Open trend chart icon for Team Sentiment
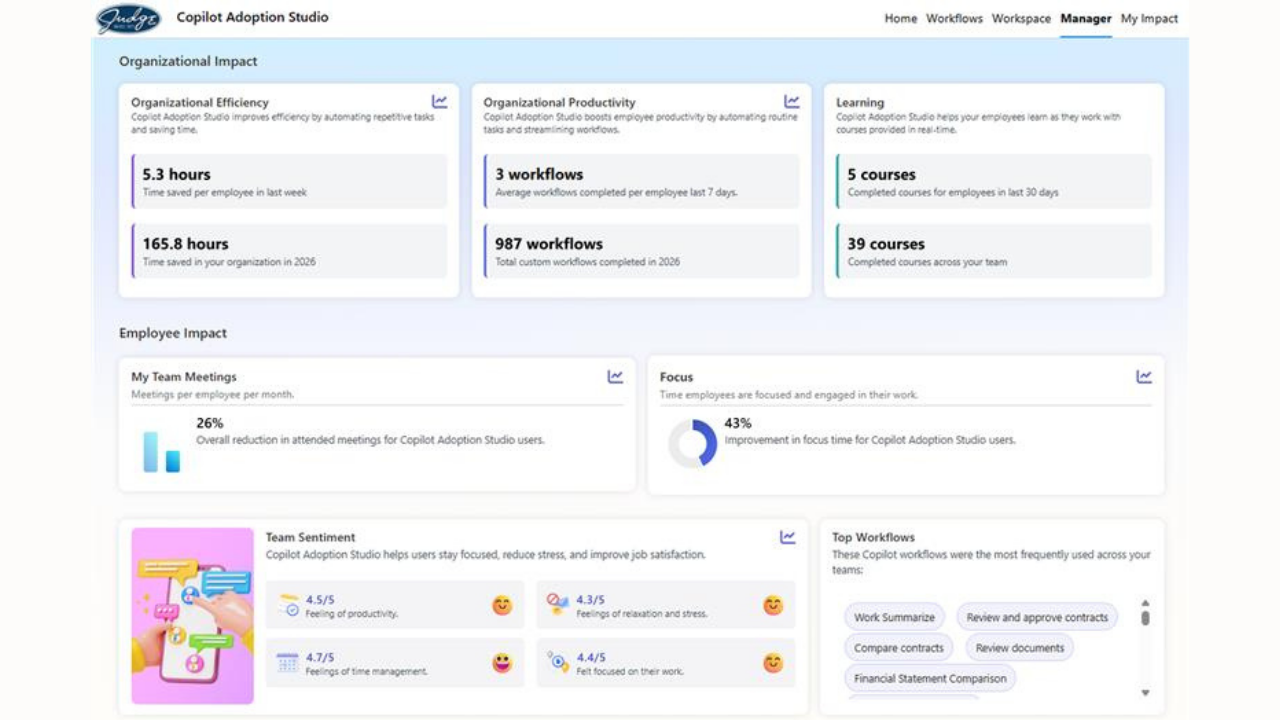Screen dimensions: 1280x720 point(788,537)
